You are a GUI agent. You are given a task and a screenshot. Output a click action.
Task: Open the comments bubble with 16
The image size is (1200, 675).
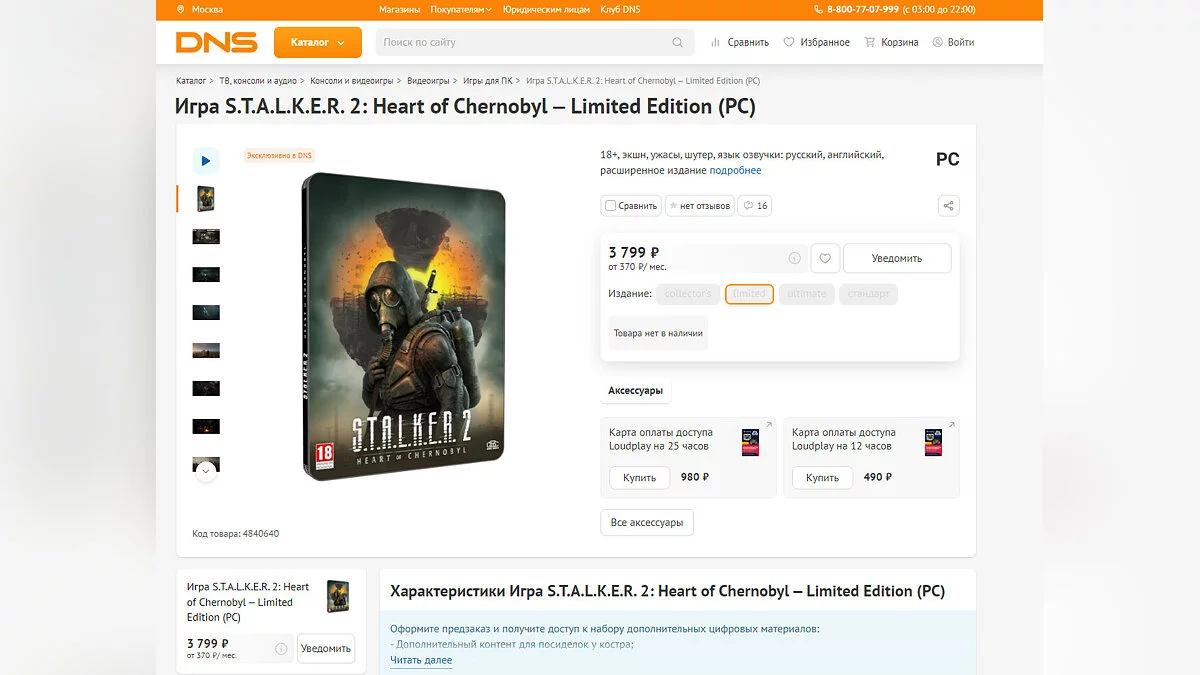coord(755,206)
